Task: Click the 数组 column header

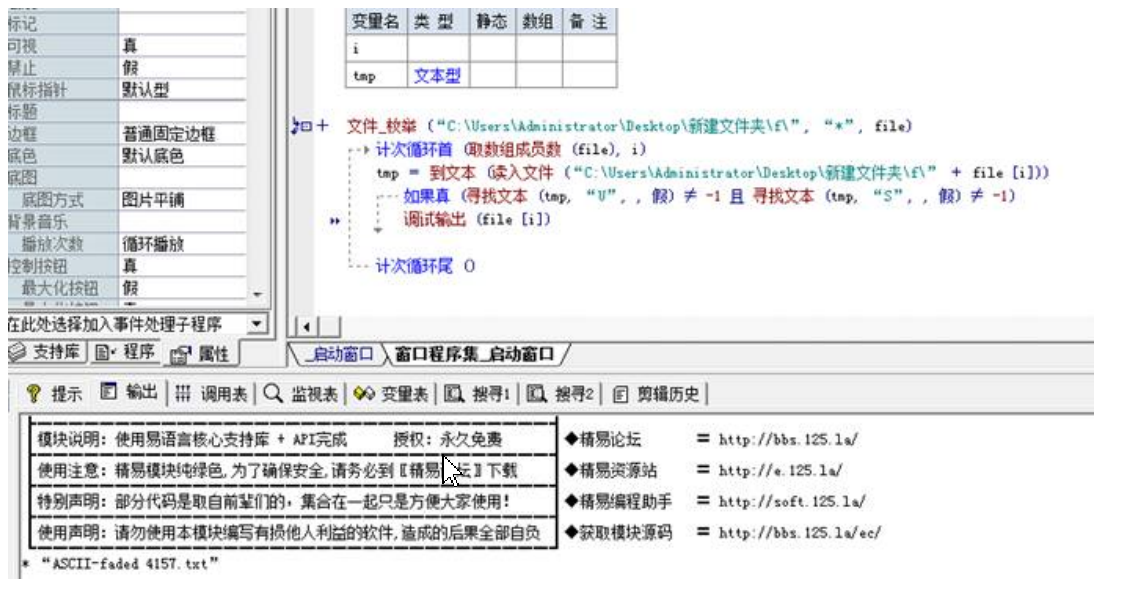Action: [x=539, y=22]
